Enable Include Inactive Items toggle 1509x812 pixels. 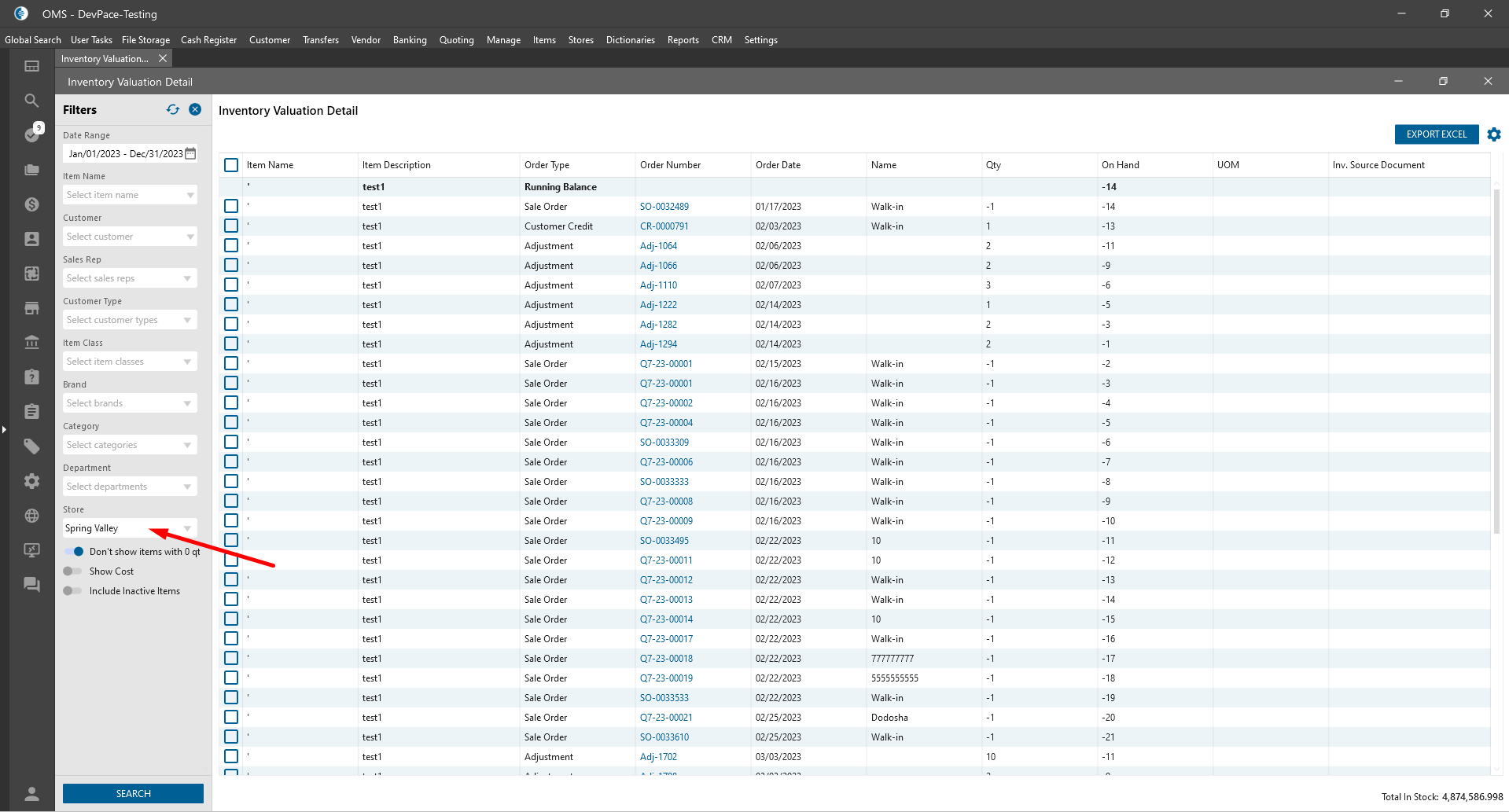click(x=73, y=591)
